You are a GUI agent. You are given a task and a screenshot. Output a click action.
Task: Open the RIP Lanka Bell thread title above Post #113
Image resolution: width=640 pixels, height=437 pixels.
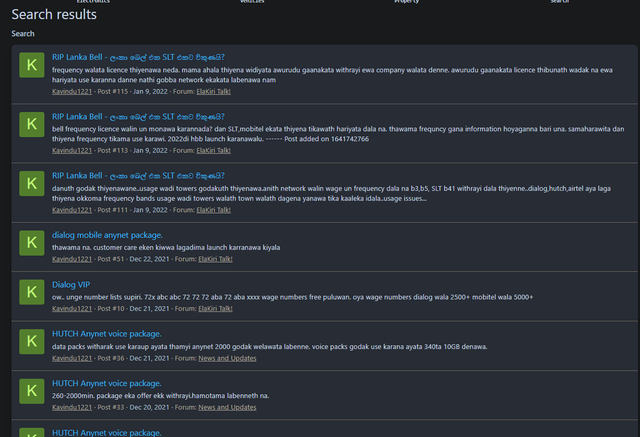tap(138, 117)
